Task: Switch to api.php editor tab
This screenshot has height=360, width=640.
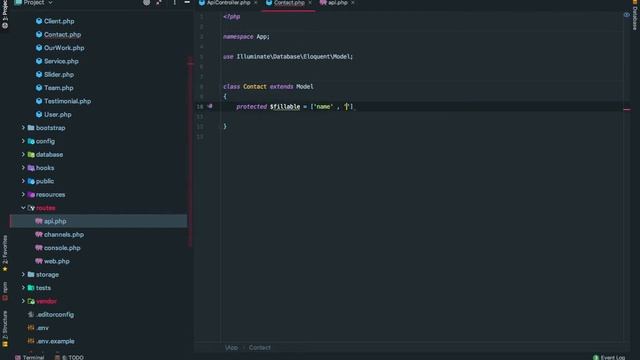Action: (337, 3)
